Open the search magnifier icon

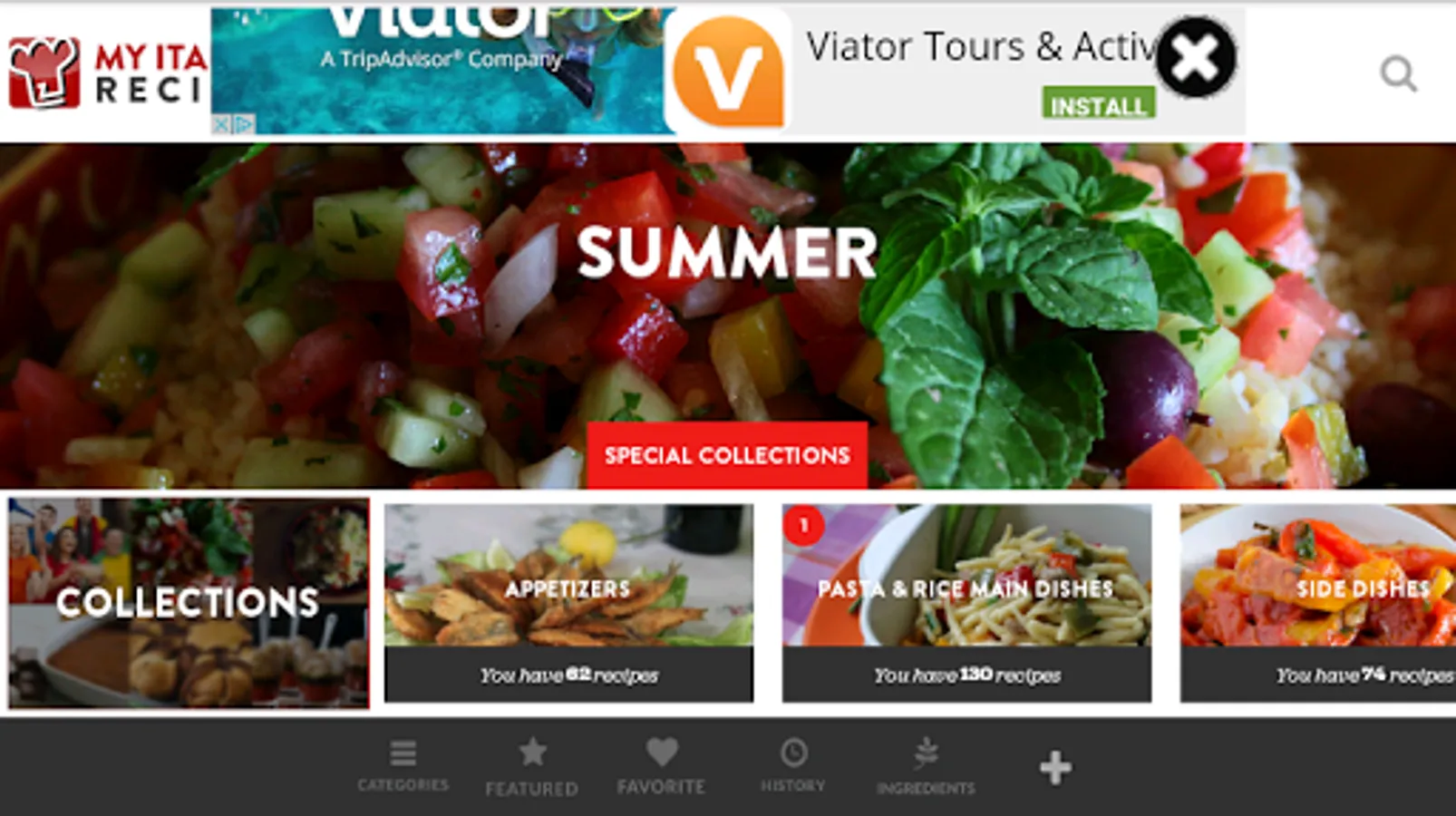pos(1398,73)
